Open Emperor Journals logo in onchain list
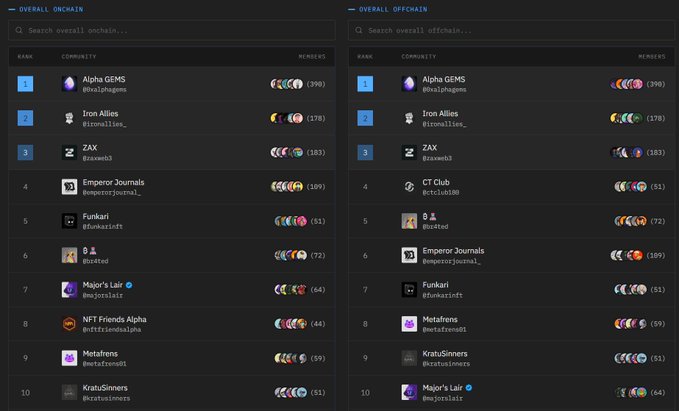This screenshot has height=411, width=679. (x=69, y=187)
